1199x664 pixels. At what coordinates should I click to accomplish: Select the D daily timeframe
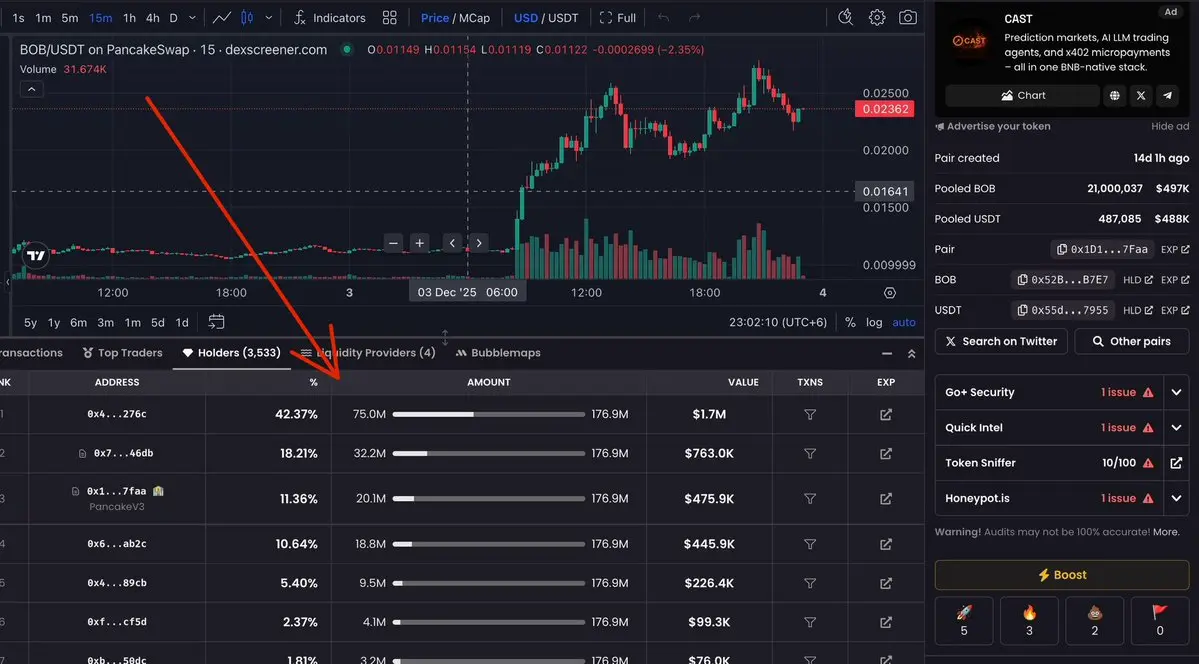(174, 18)
